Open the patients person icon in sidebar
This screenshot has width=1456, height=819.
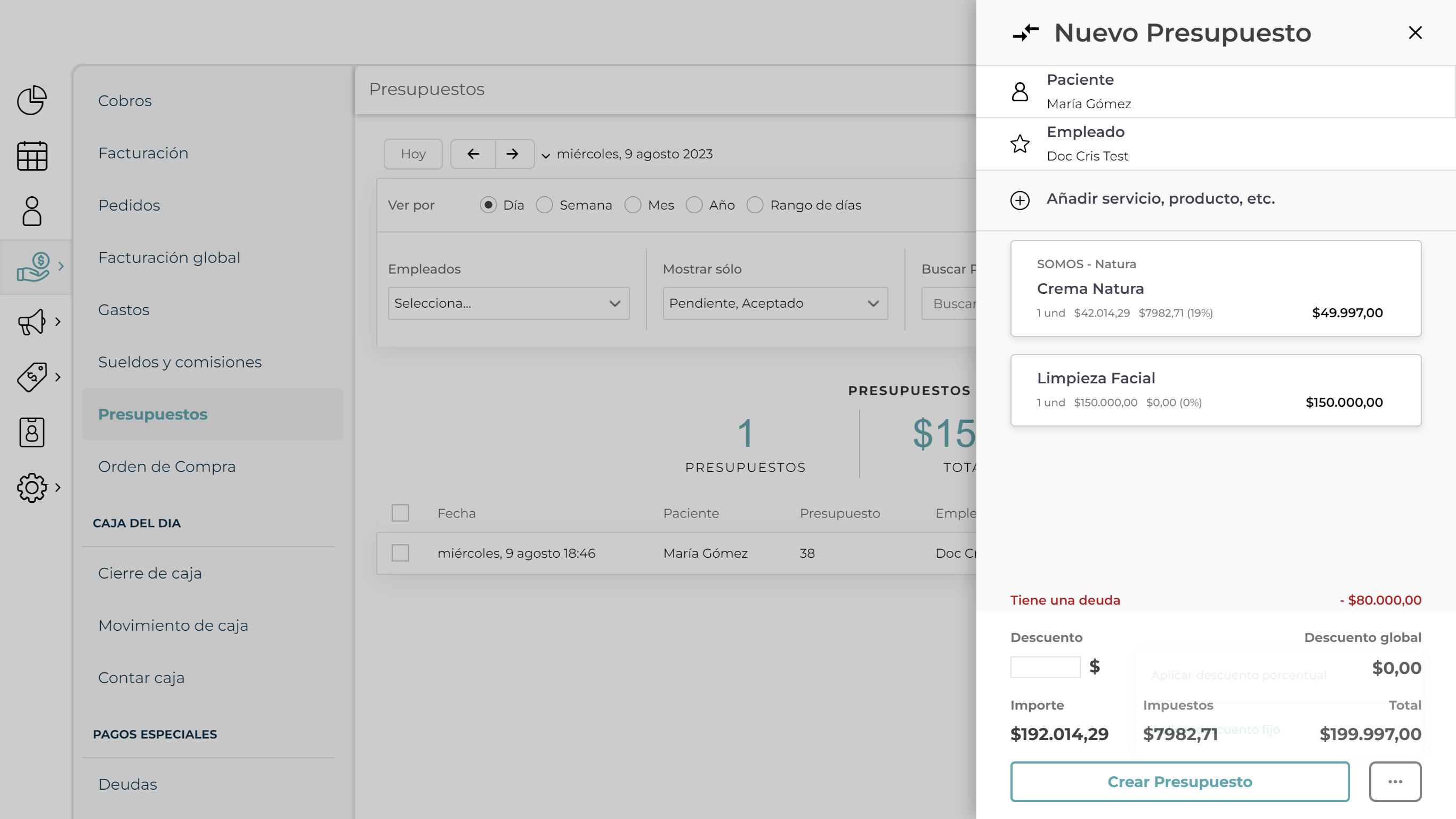pos(31,211)
